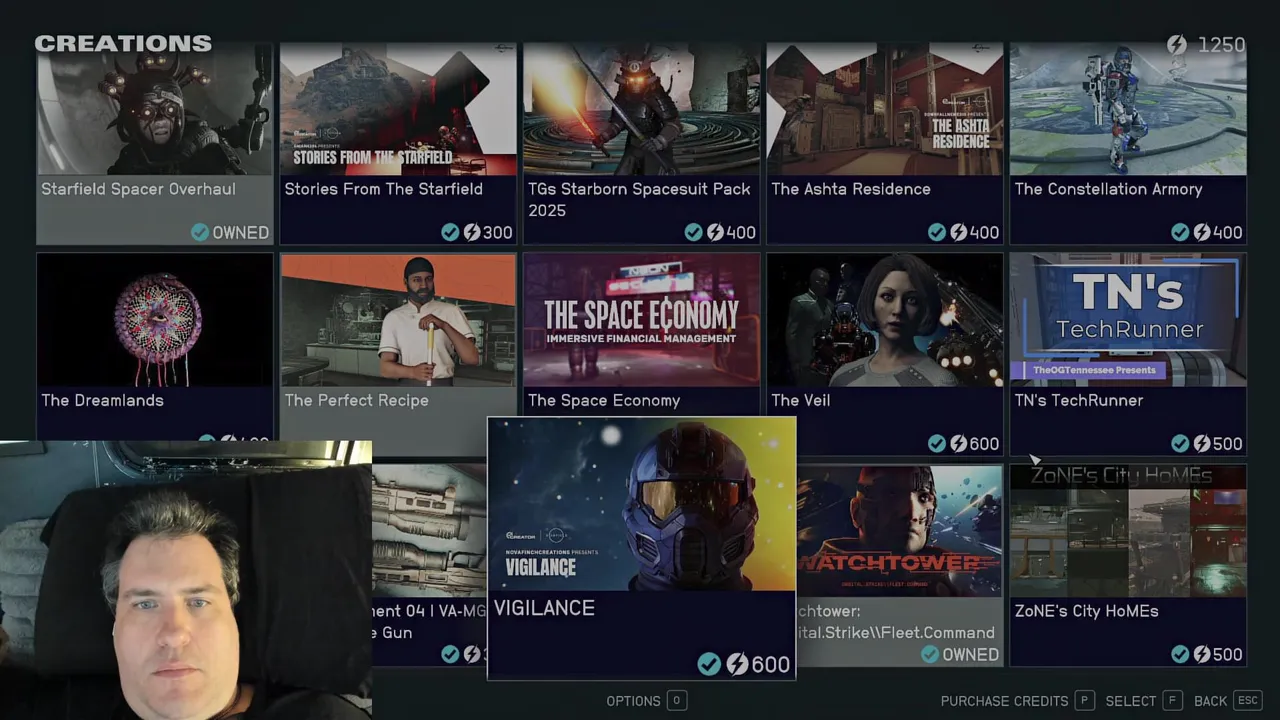Click credit bolt icon on The Constellation Armory
Viewport: 1280px width, 720px height.
(x=1202, y=232)
